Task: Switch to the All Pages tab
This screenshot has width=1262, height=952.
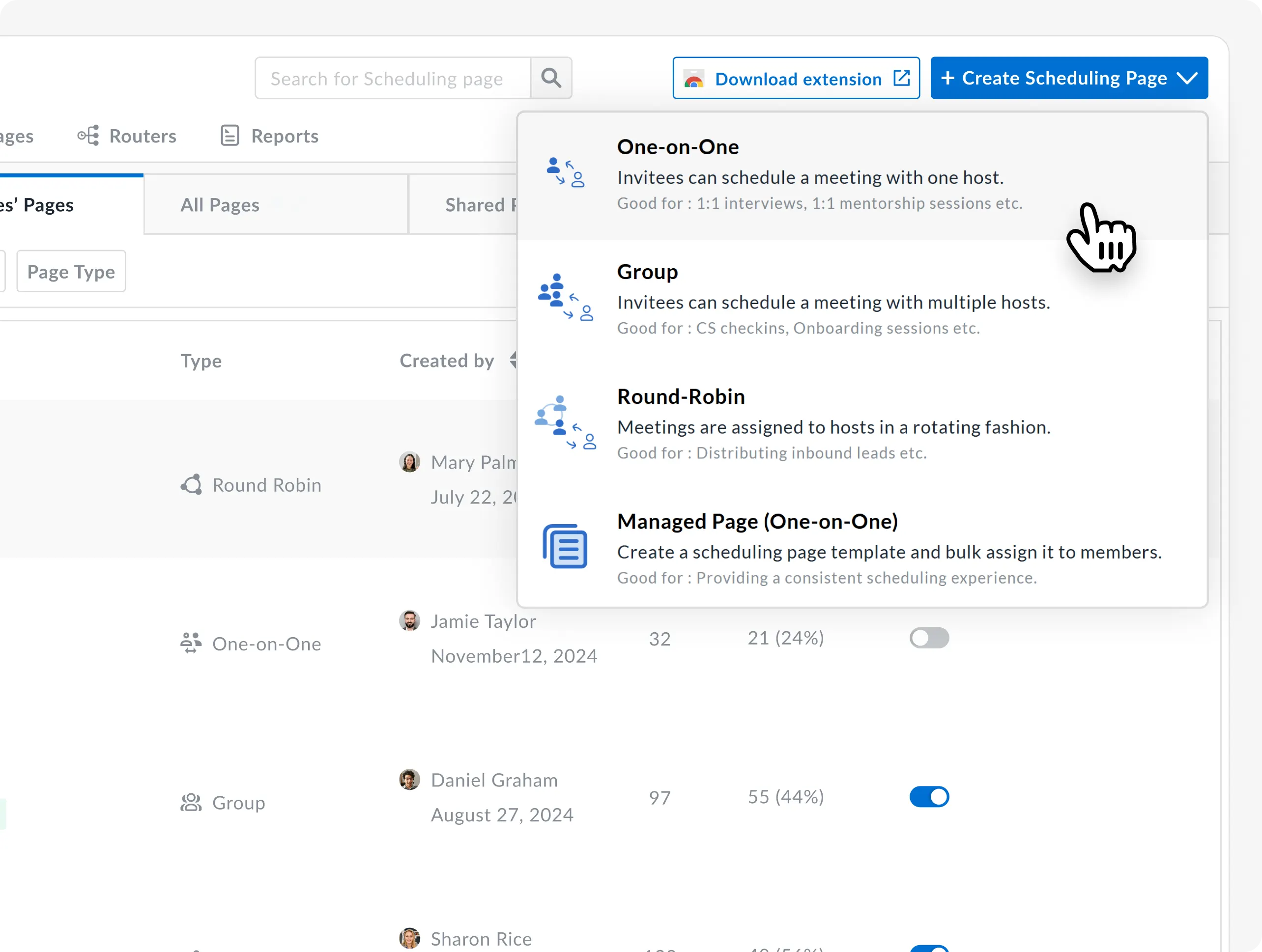Action: tap(220, 205)
